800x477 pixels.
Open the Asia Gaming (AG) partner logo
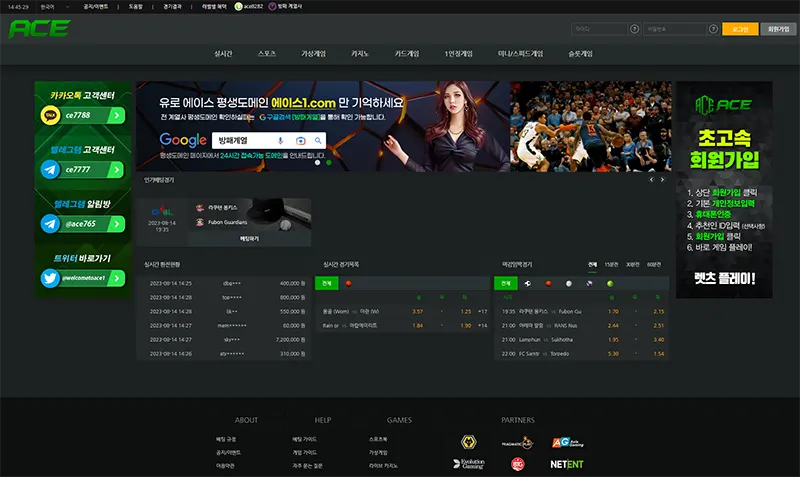(567, 442)
